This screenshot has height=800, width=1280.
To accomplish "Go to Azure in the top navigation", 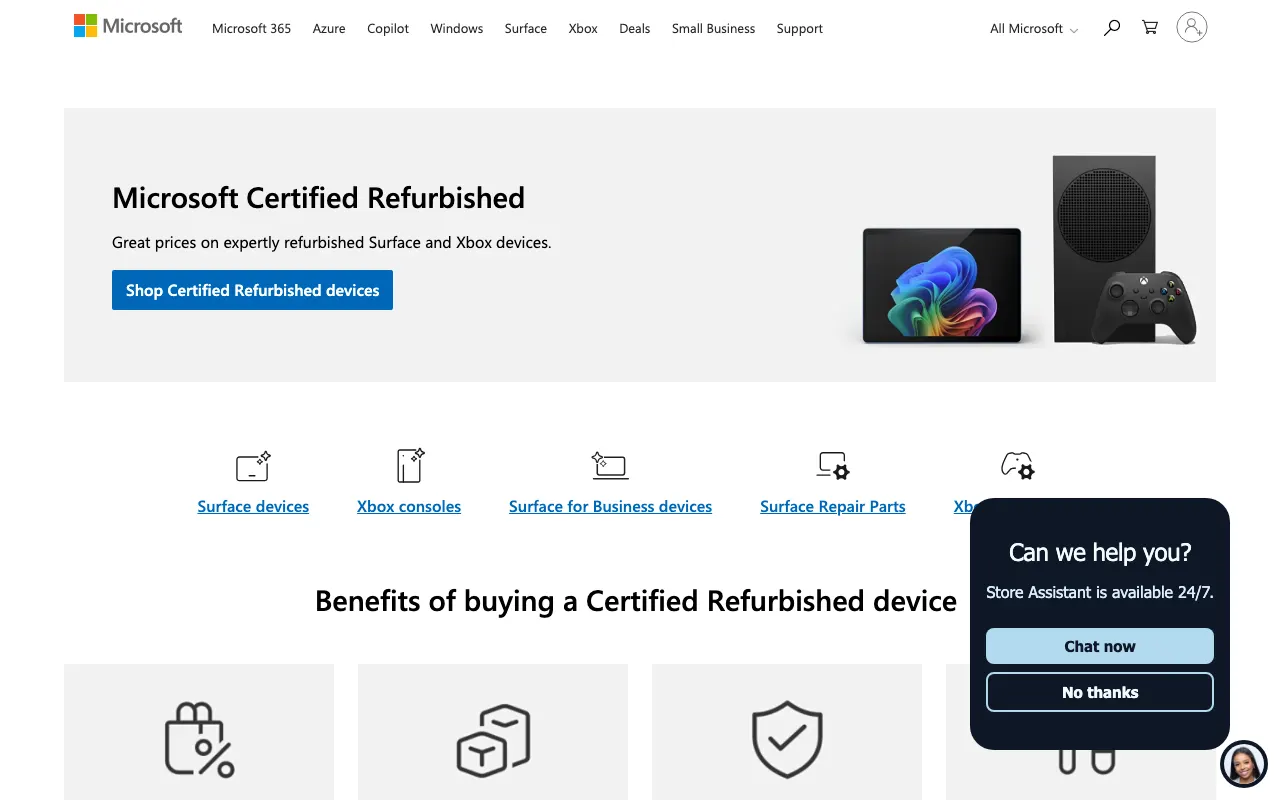I will (329, 29).
